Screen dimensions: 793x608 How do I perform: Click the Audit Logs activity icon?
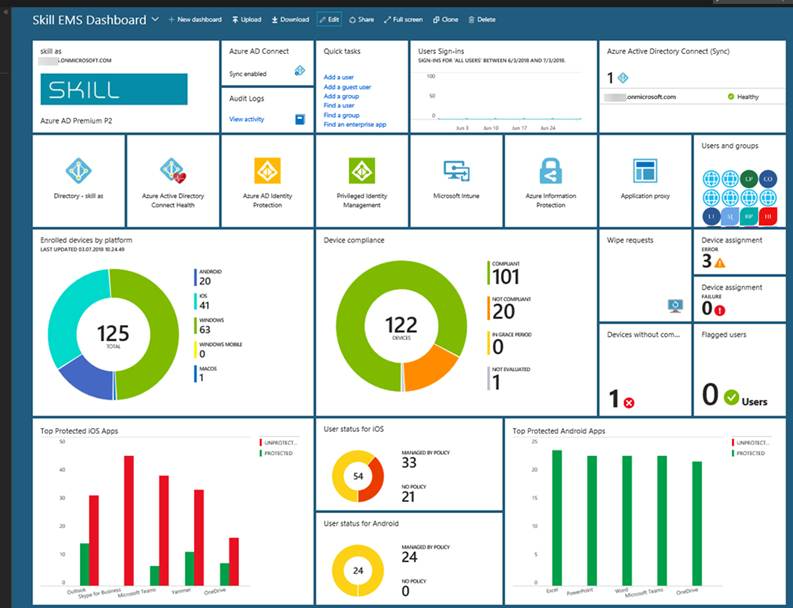point(299,119)
